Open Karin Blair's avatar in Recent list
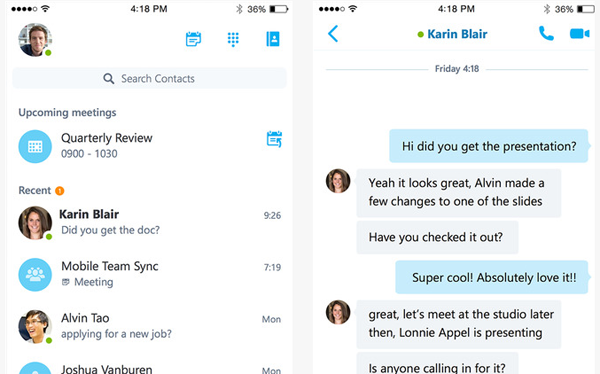This screenshot has height=374, width=600. [35, 223]
